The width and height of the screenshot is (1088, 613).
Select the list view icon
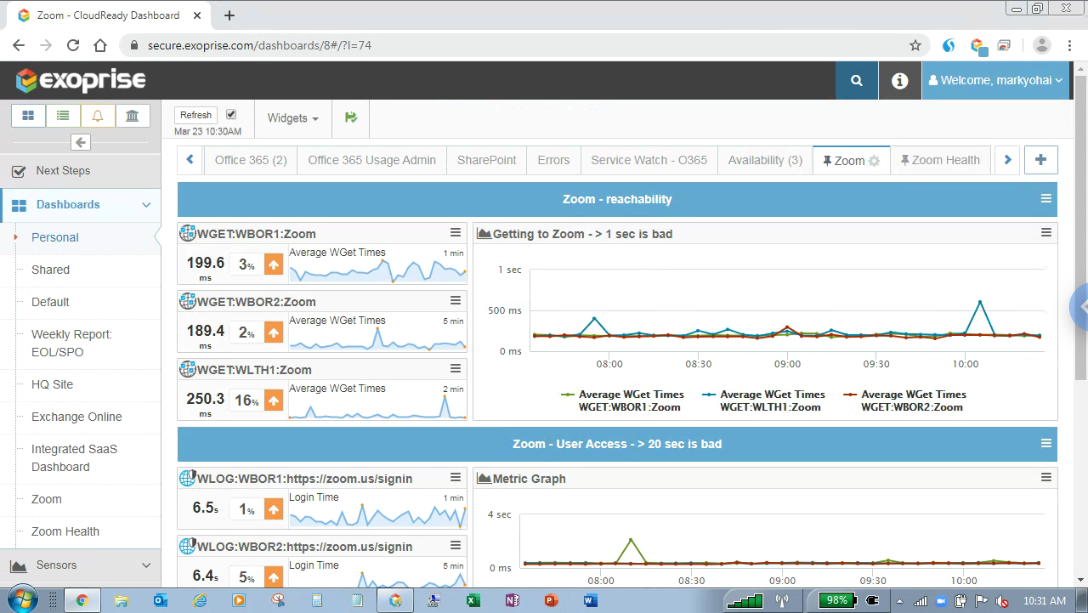(62, 115)
